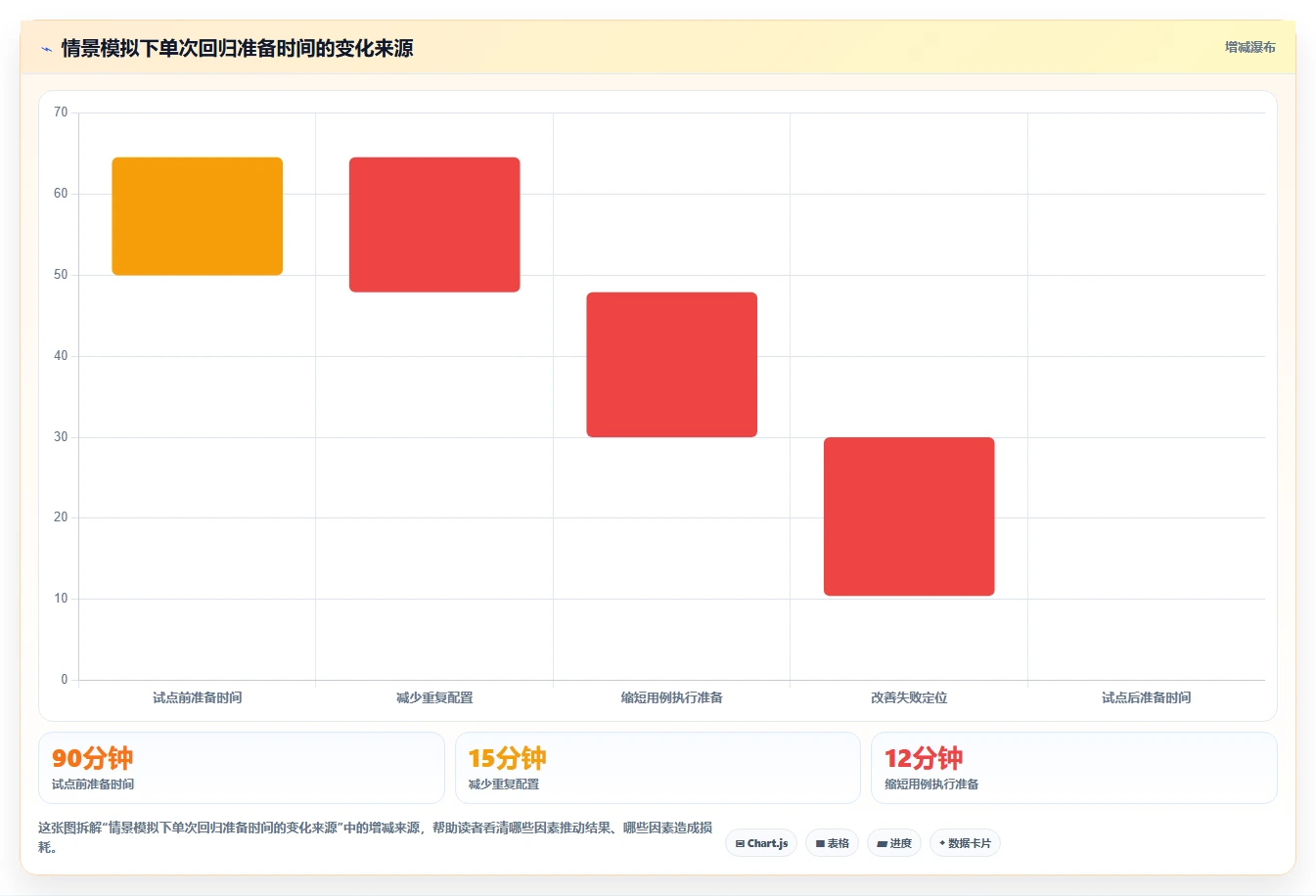Click the x-axis label 试点后准备时间
Viewport: 1316px width, 896px height.
1147,697
